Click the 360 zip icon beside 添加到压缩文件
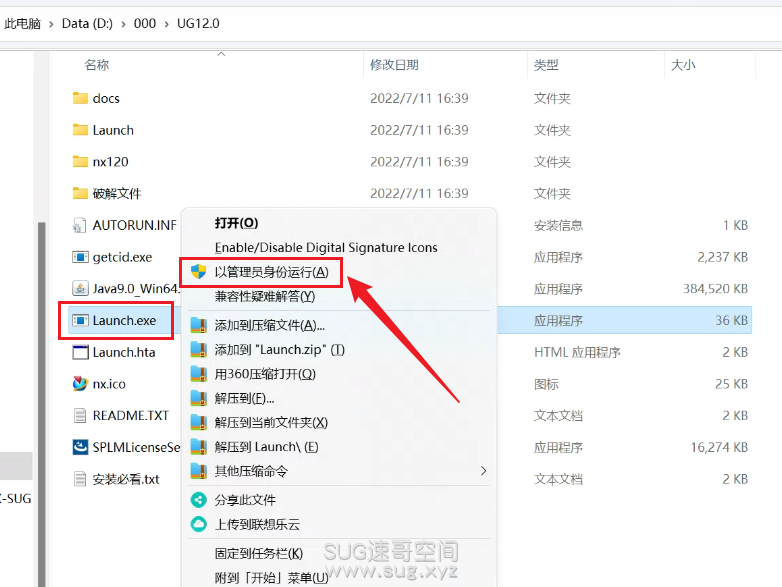The width and height of the screenshot is (782, 587). coord(198,326)
